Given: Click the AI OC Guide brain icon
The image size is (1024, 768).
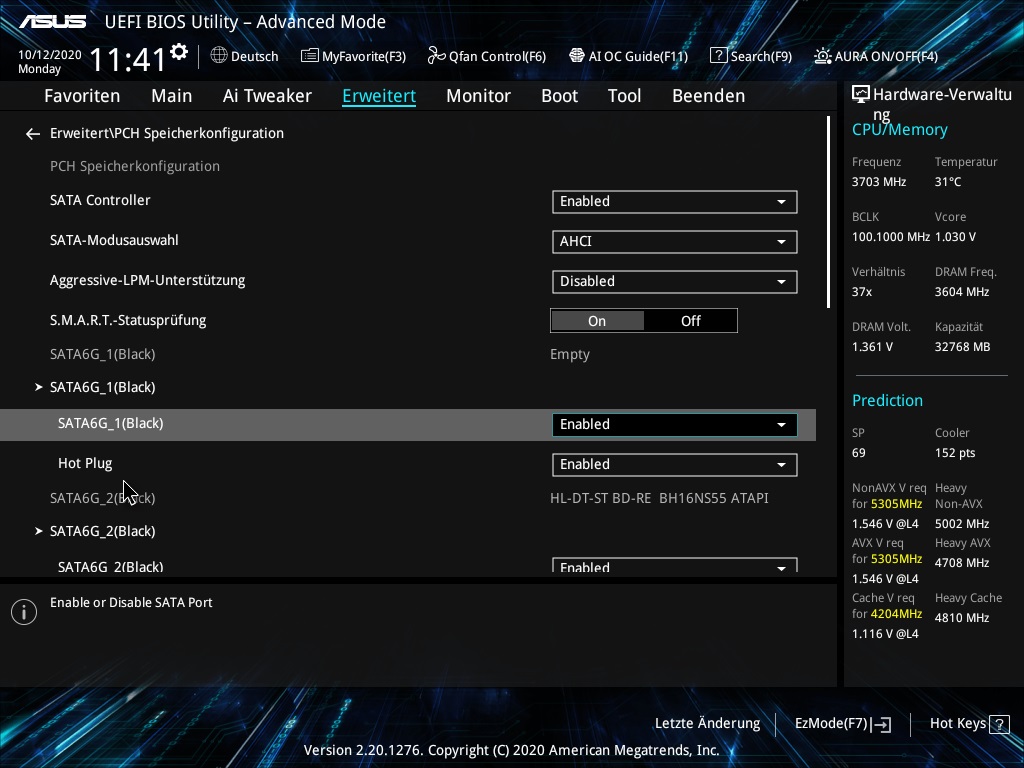Looking at the screenshot, I should 577,56.
